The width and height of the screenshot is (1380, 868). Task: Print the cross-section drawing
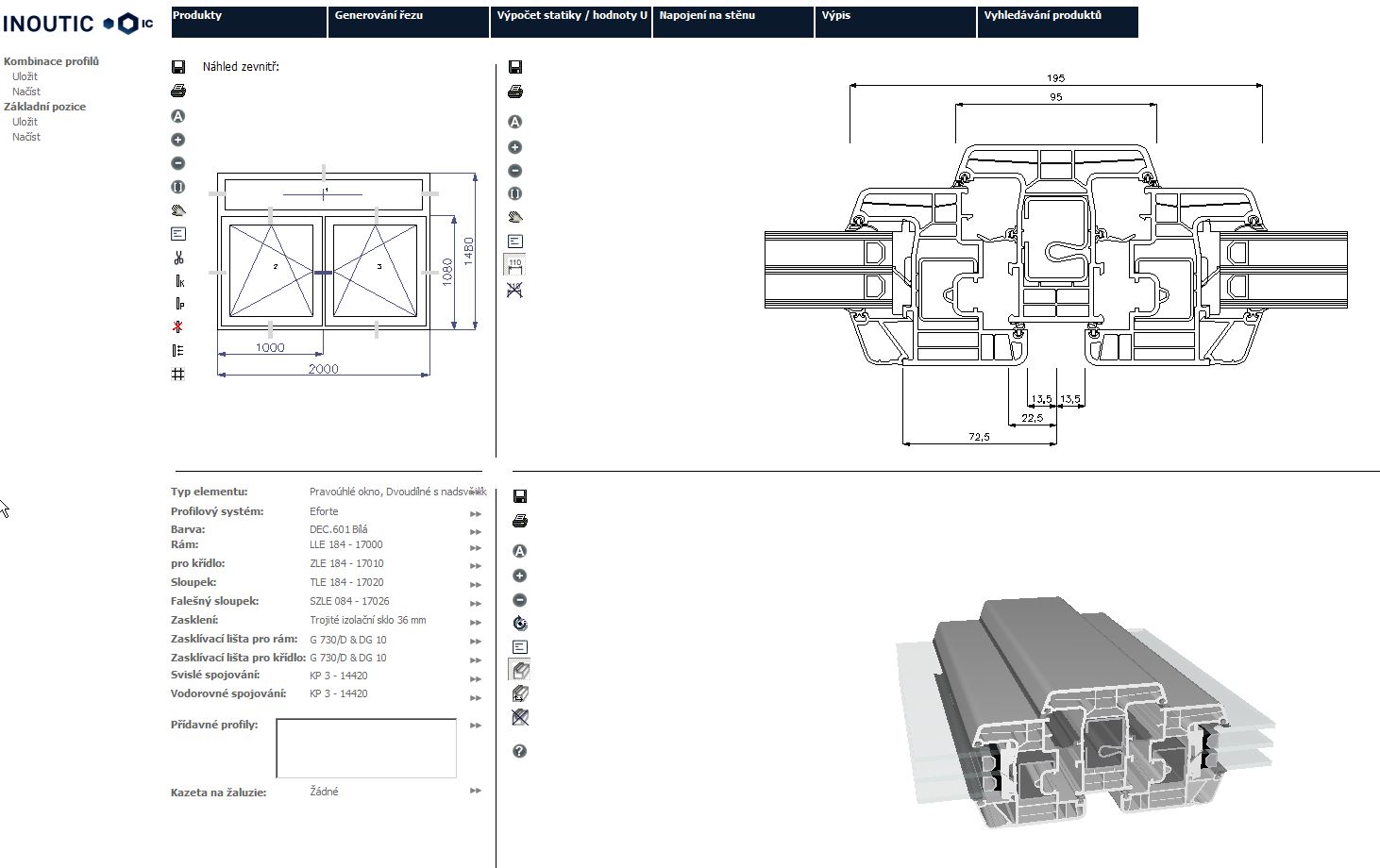[515, 92]
